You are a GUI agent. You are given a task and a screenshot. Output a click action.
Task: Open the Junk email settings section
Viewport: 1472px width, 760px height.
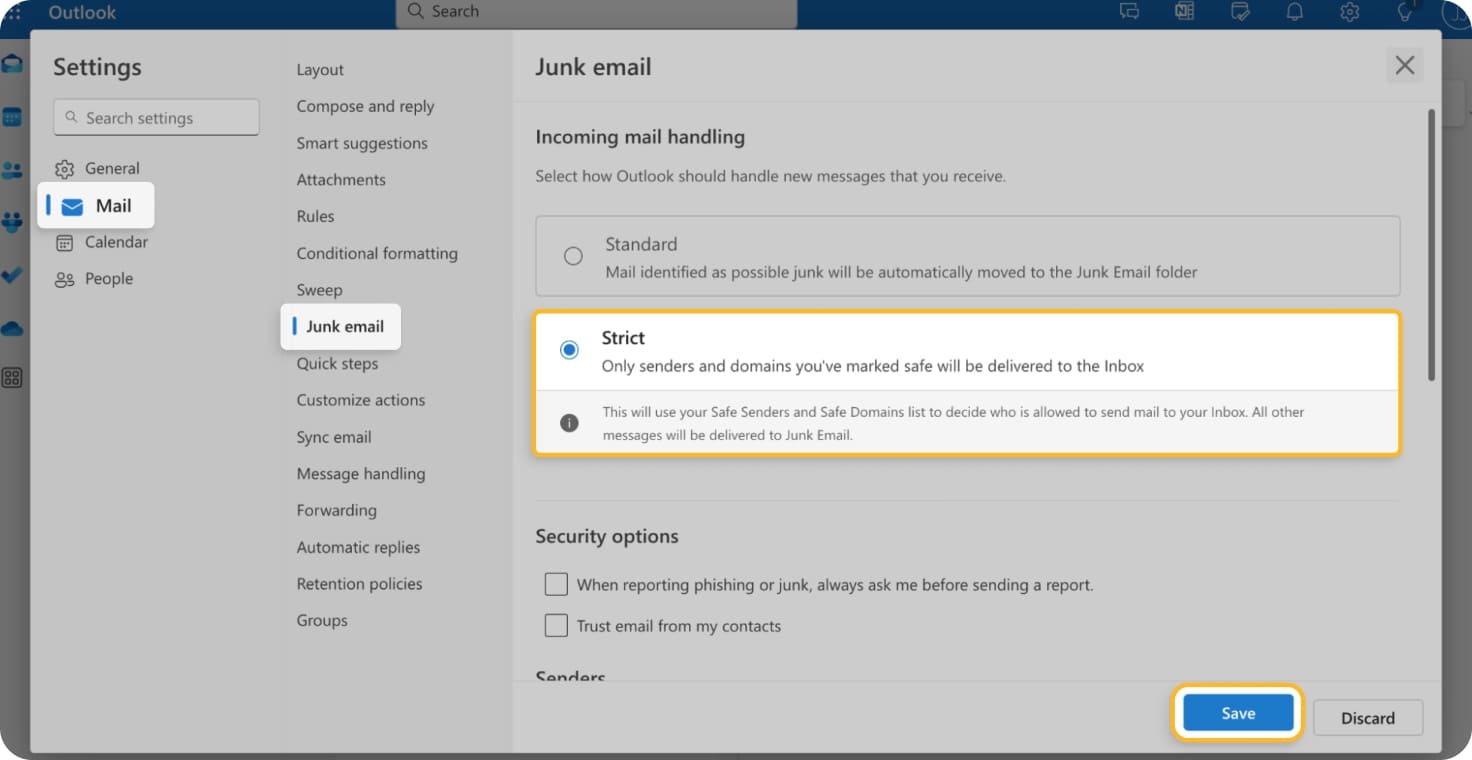coord(344,326)
